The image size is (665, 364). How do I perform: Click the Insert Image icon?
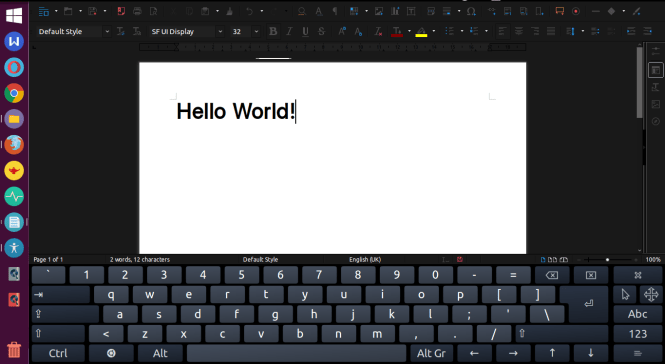click(x=379, y=11)
